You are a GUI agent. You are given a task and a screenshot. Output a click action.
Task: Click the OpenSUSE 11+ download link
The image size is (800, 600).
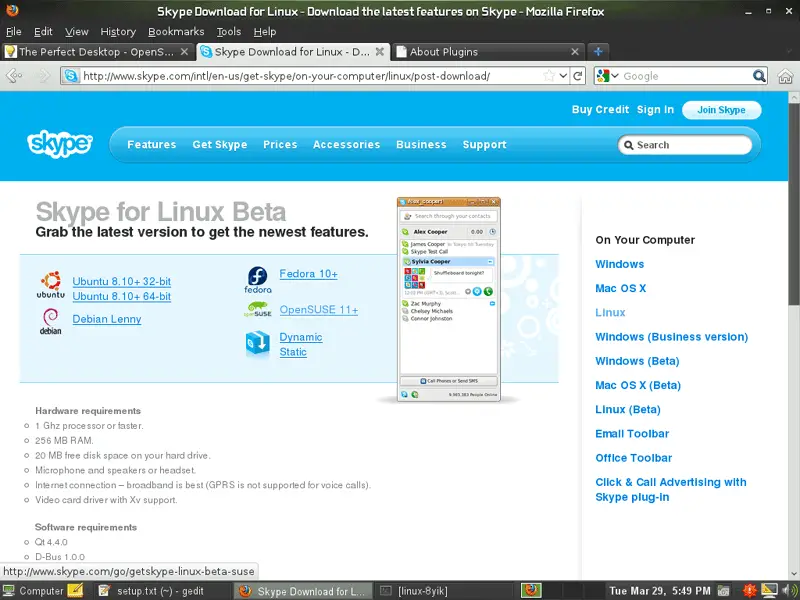pyautogui.click(x=319, y=310)
